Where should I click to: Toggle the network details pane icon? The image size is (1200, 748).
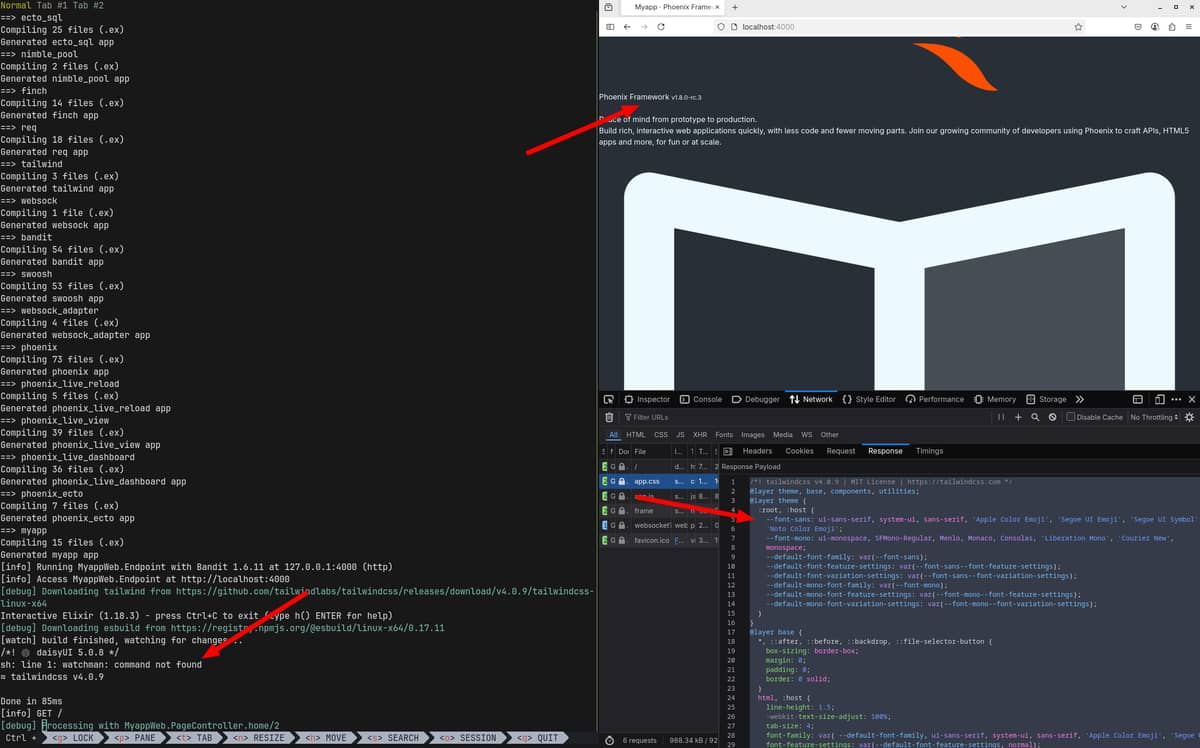click(x=728, y=451)
